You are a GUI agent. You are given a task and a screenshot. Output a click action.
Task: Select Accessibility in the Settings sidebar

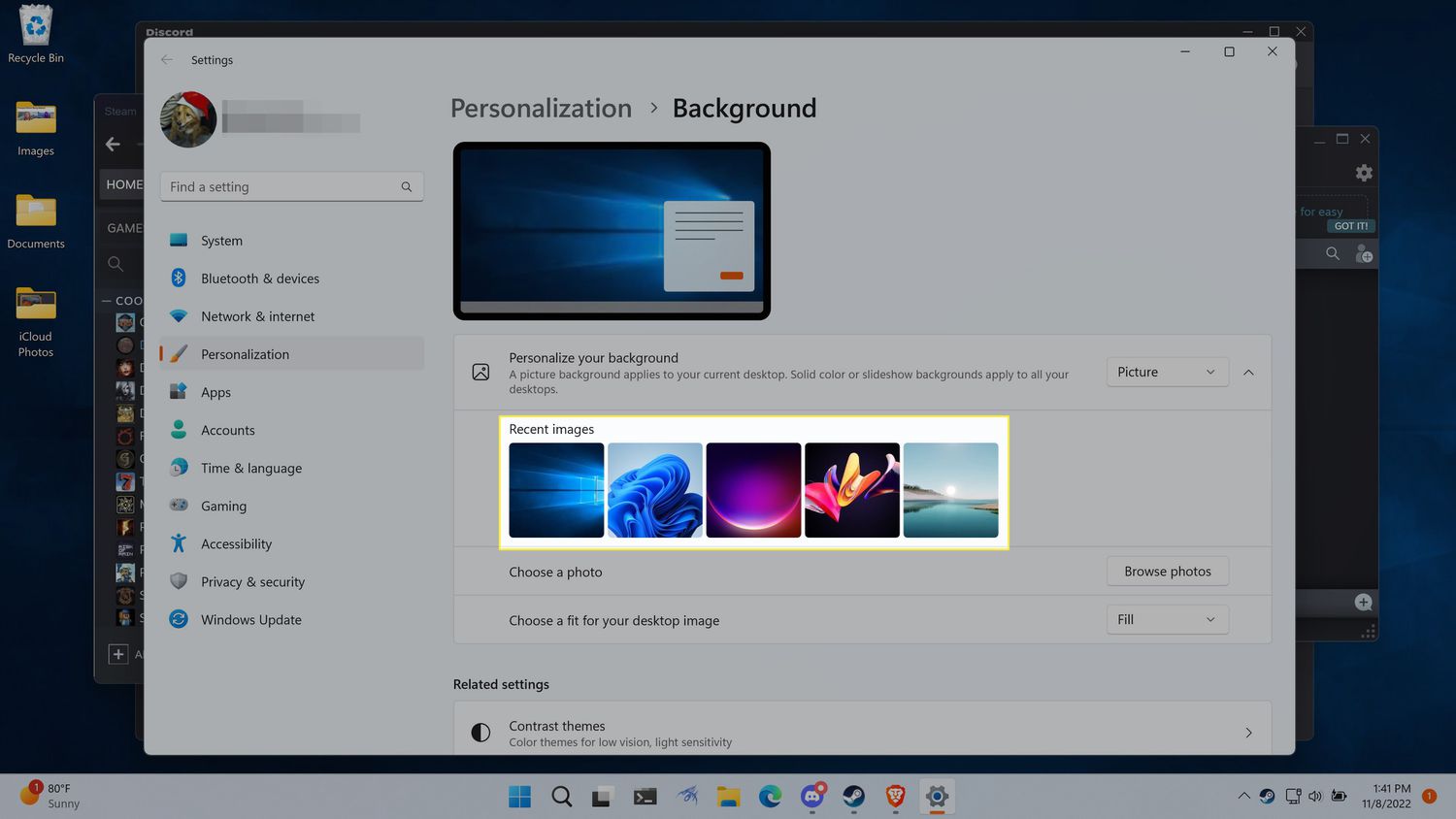[x=236, y=544]
